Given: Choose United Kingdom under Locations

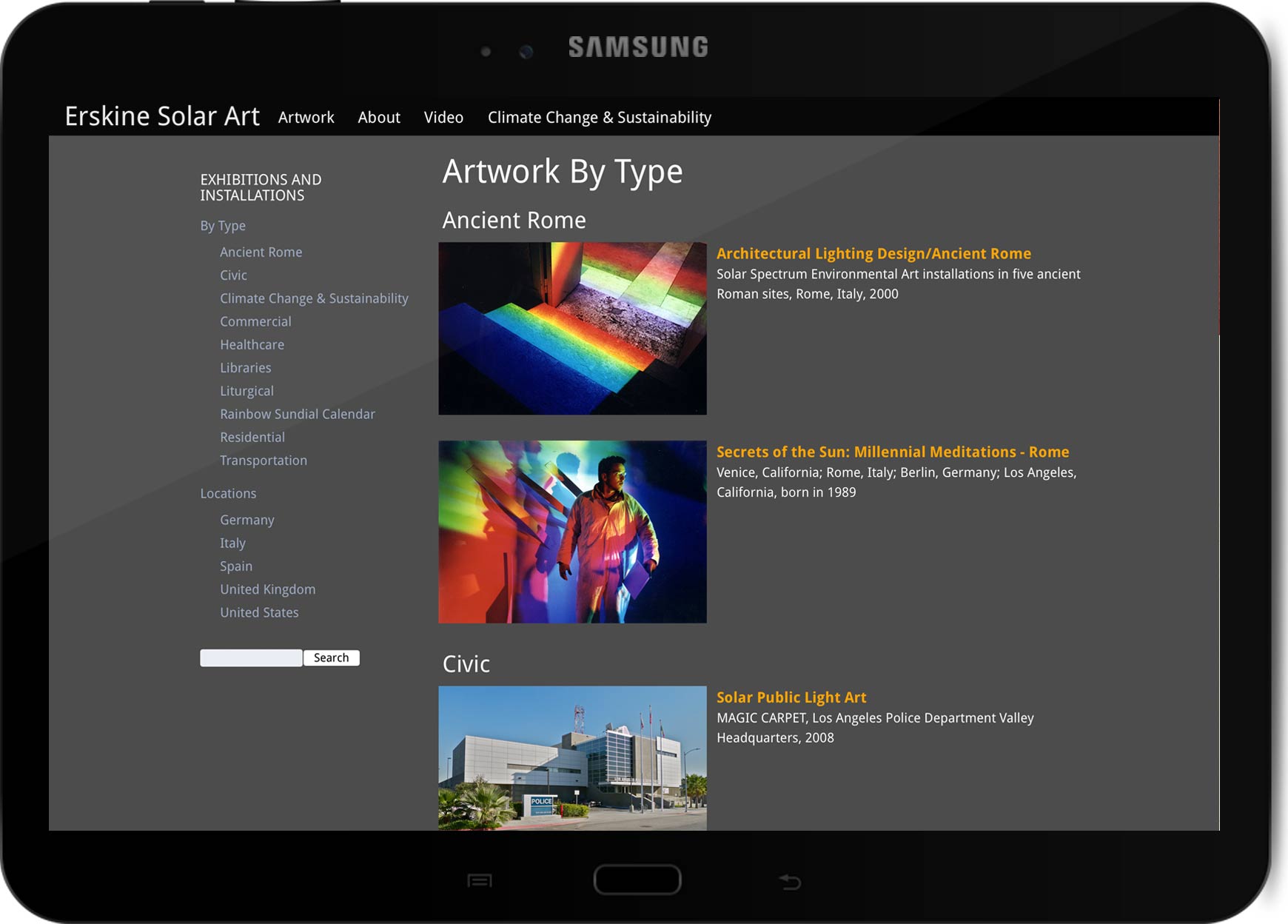Looking at the screenshot, I should point(267,589).
